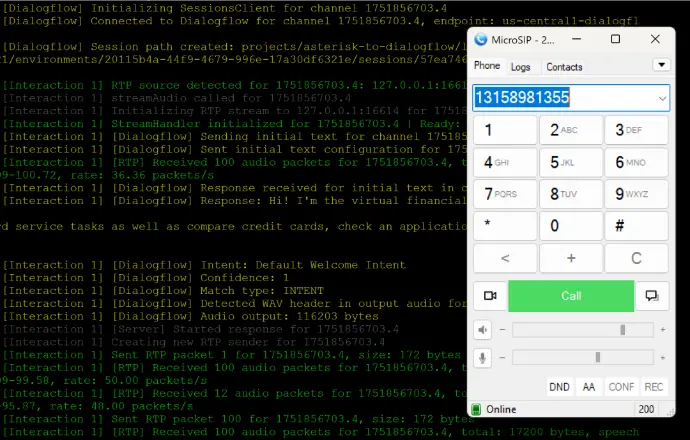Click terminal line 'Sent RTP packet 1'

[232, 355]
